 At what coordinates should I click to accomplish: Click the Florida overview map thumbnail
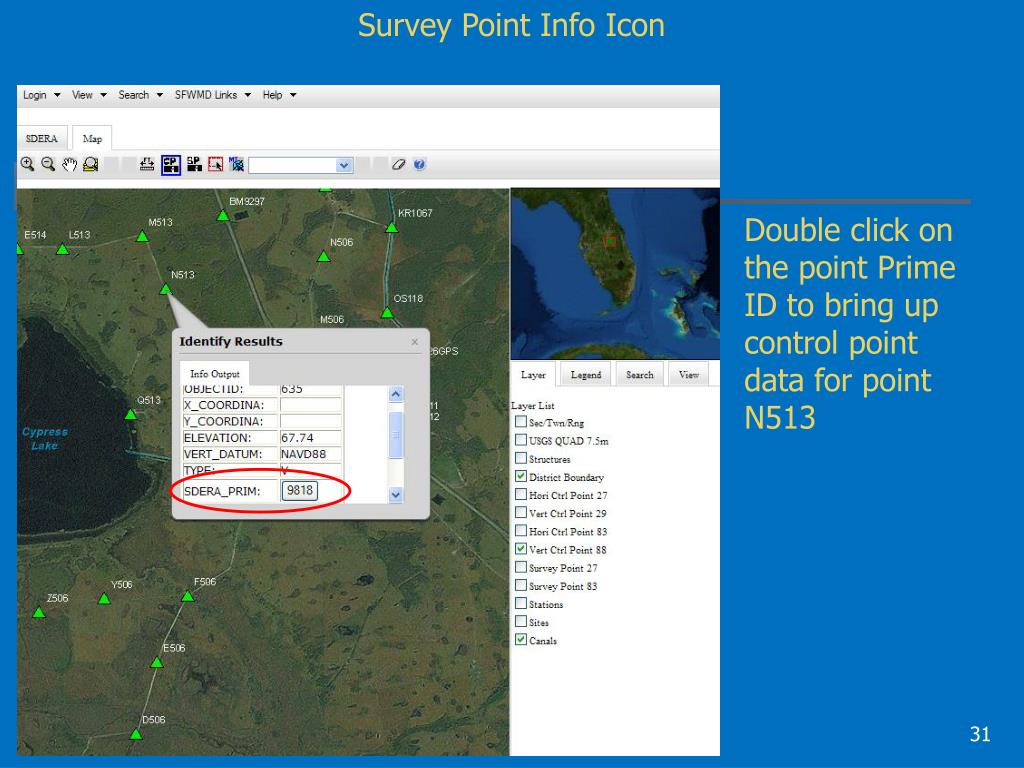tap(615, 274)
